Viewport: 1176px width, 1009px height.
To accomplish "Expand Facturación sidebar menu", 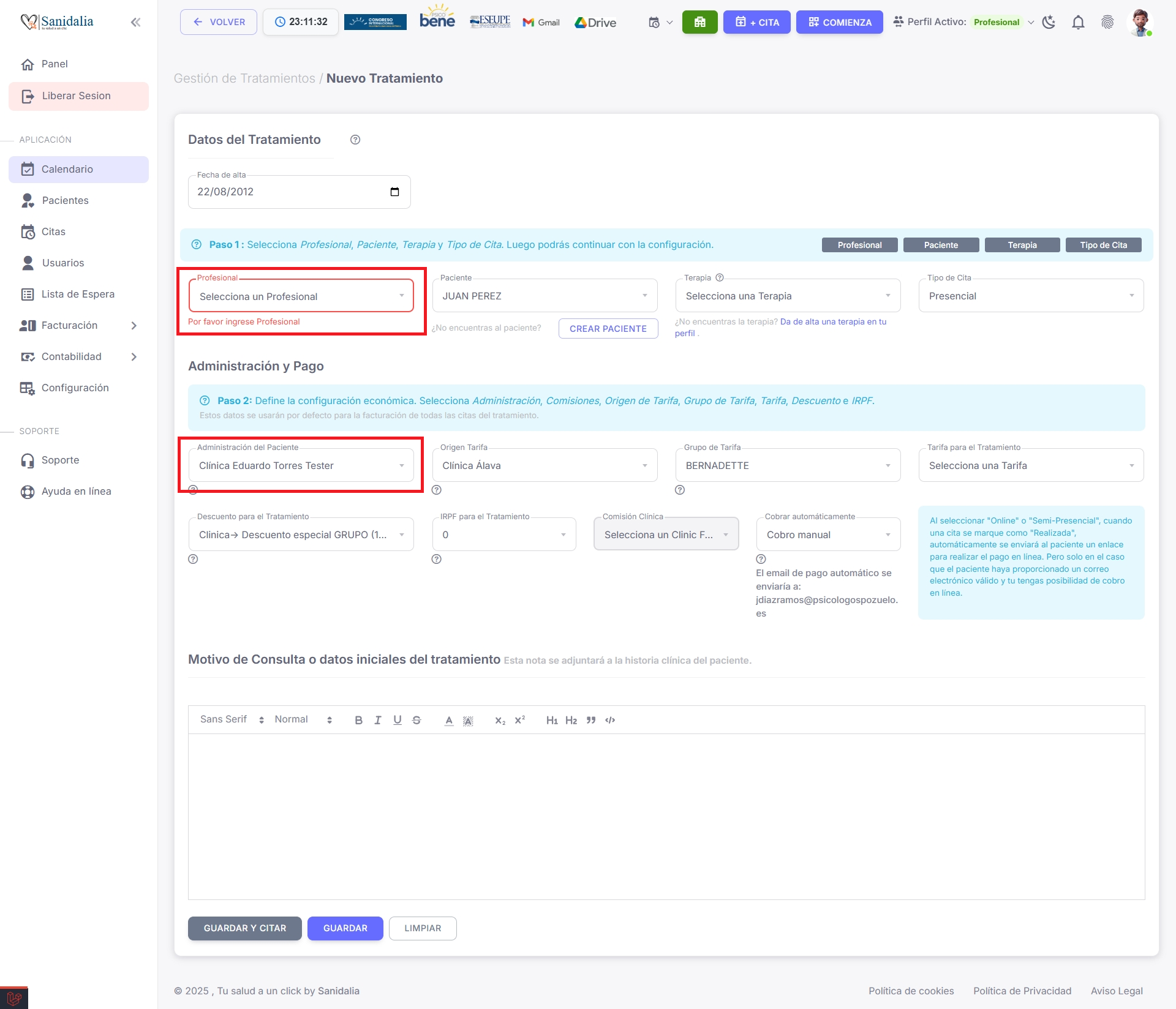I will point(78,325).
